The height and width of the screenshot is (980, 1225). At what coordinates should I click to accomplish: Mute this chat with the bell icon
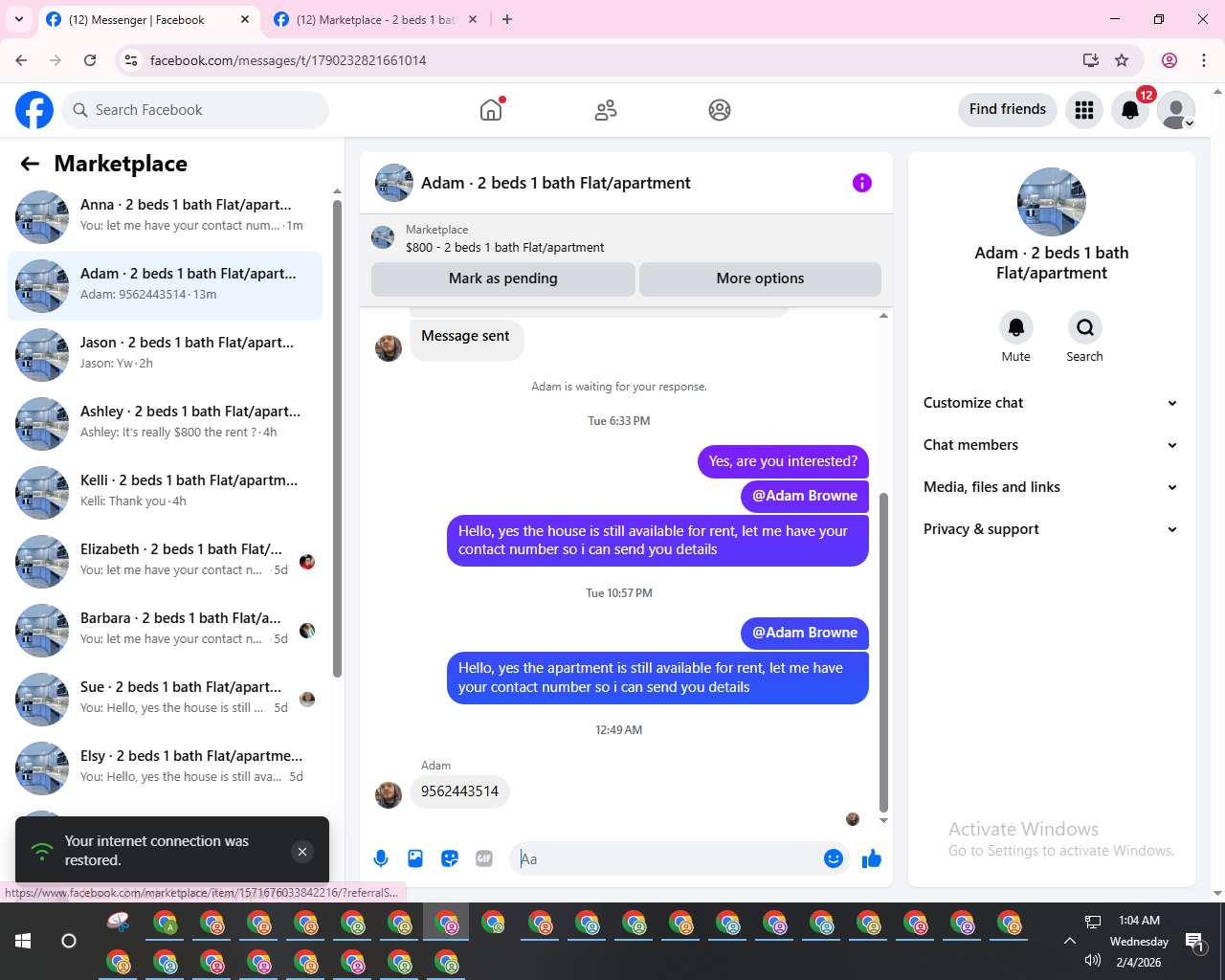point(1016,327)
